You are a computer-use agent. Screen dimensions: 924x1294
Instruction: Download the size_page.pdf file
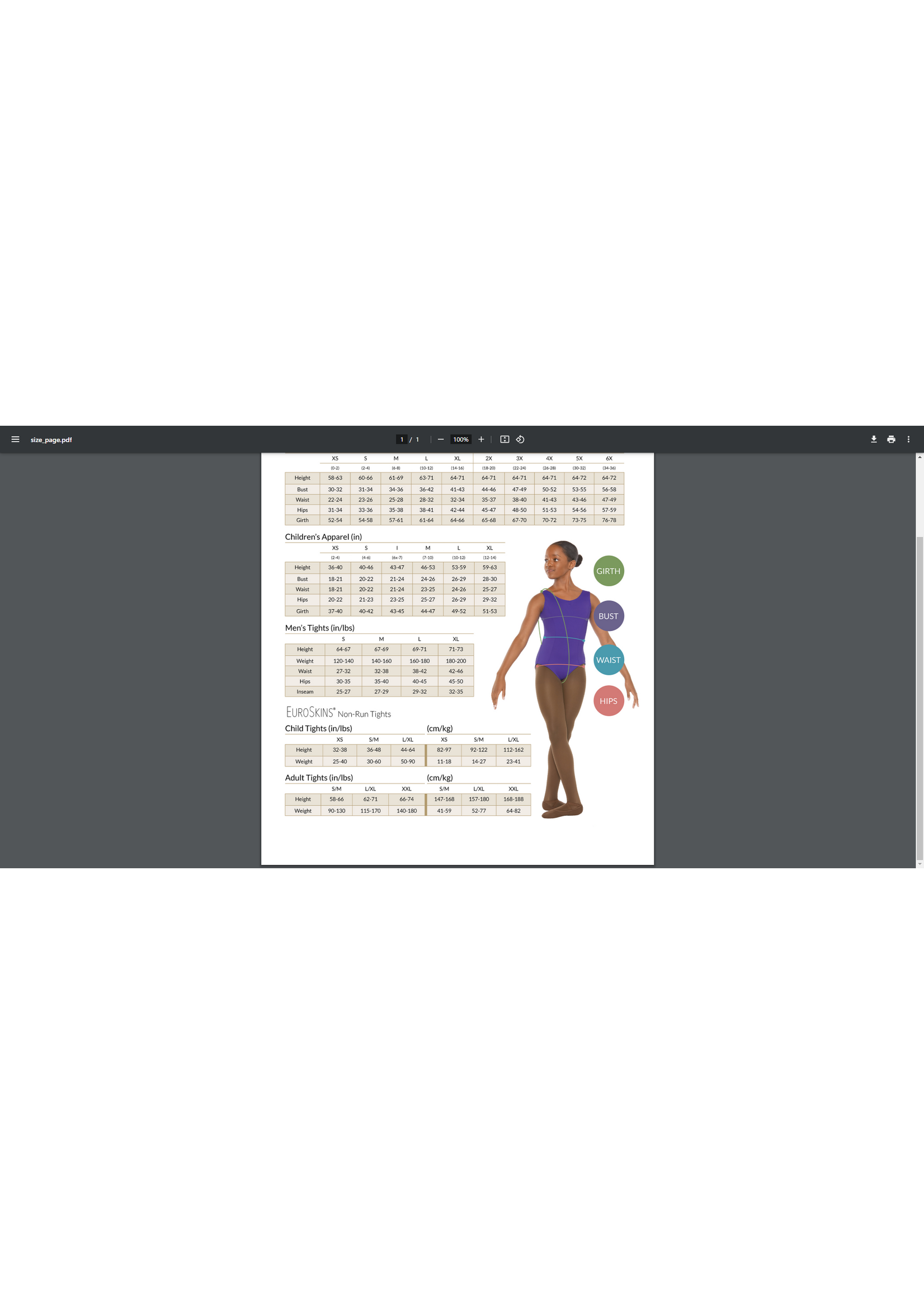(873, 439)
